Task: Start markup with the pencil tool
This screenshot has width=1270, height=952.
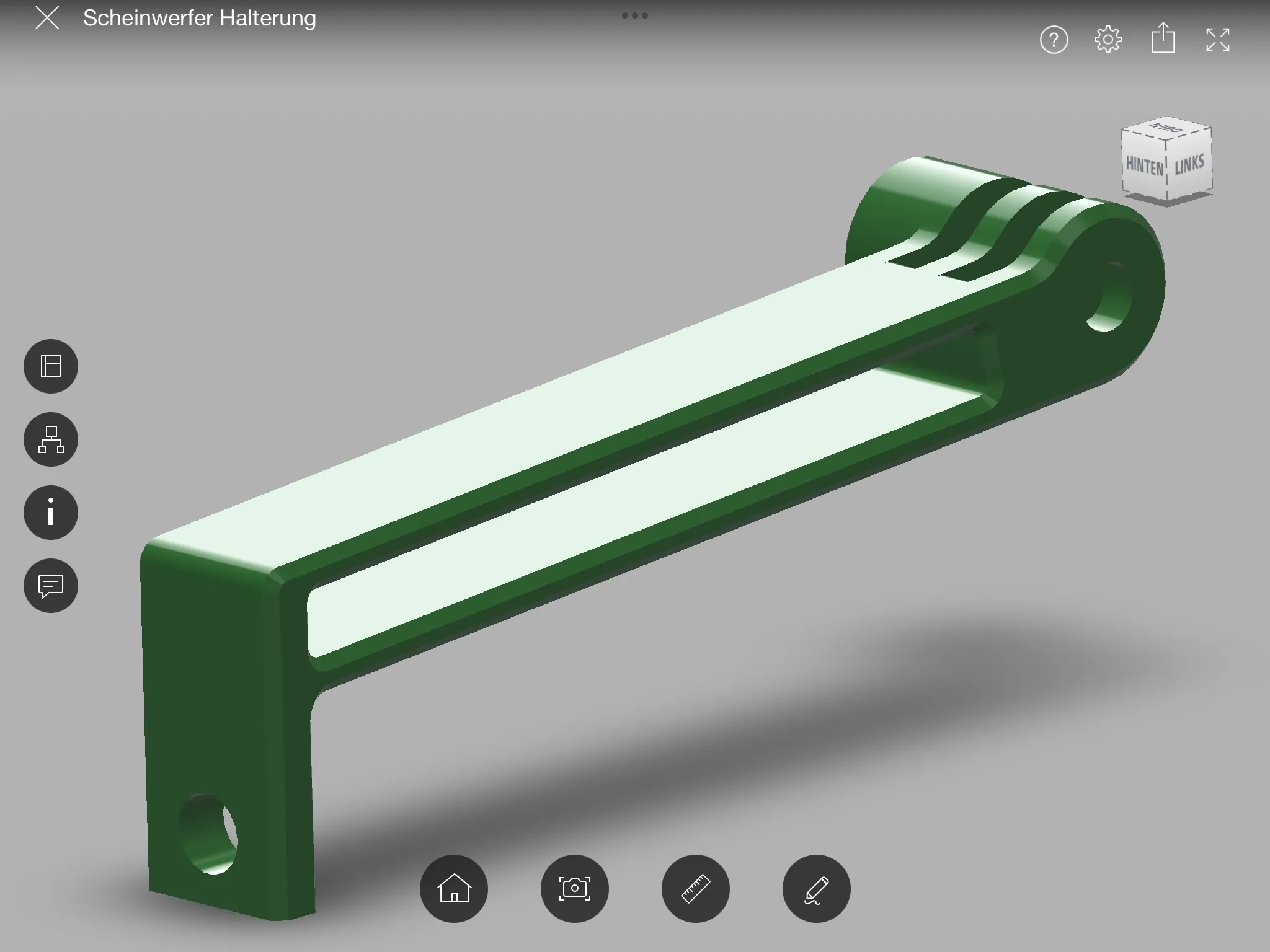Action: click(x=817, y=889)
